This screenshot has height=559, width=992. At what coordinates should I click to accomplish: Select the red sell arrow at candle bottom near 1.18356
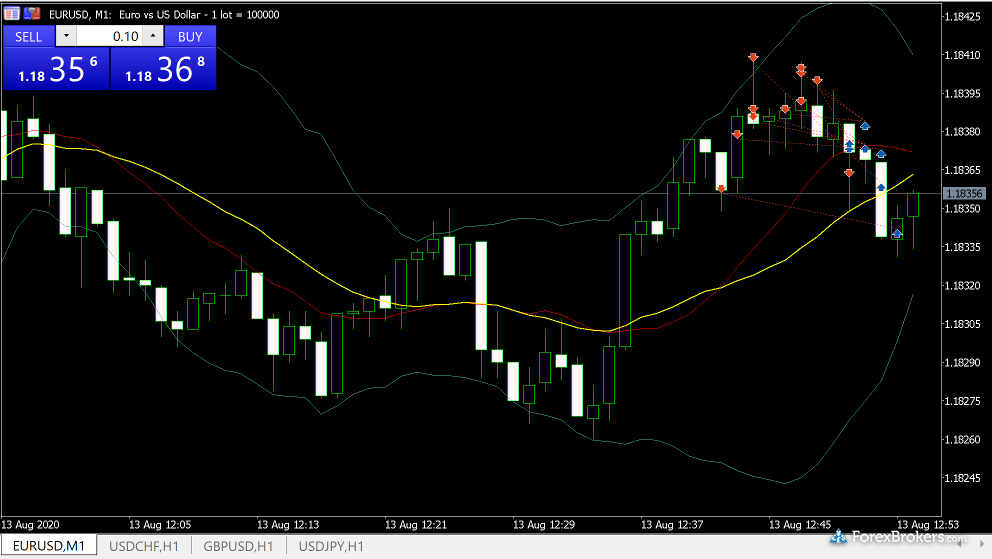coord(721,188)
